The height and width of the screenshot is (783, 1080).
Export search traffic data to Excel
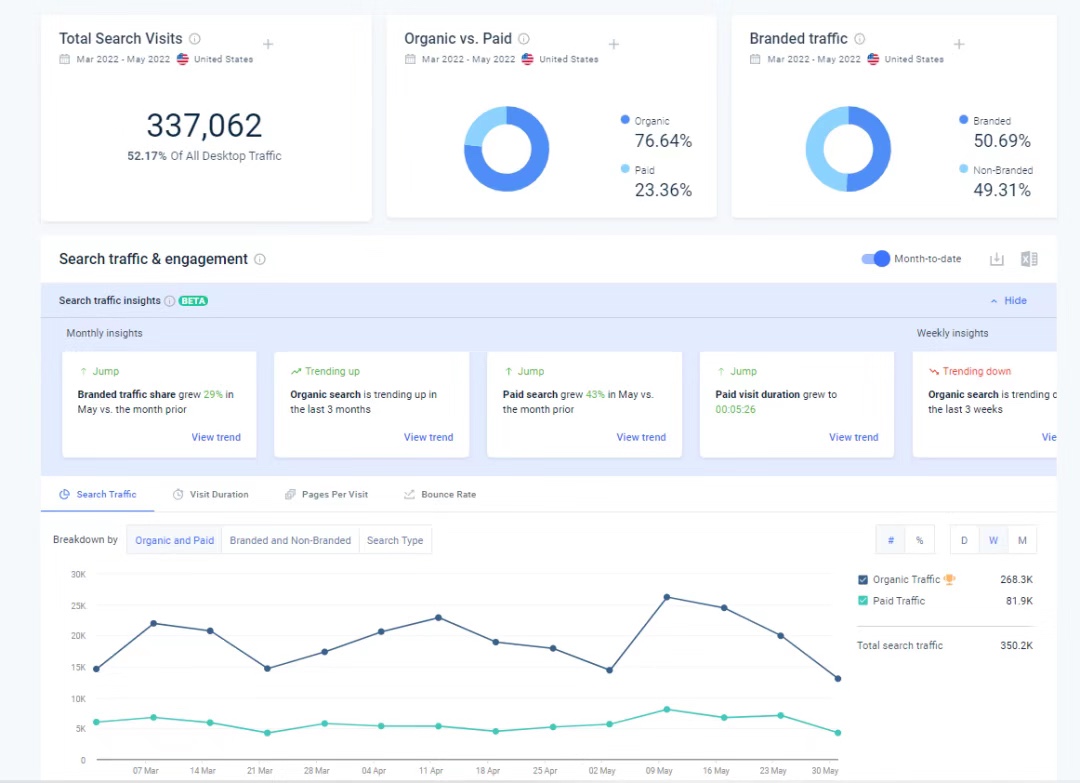pos(1029,259)
